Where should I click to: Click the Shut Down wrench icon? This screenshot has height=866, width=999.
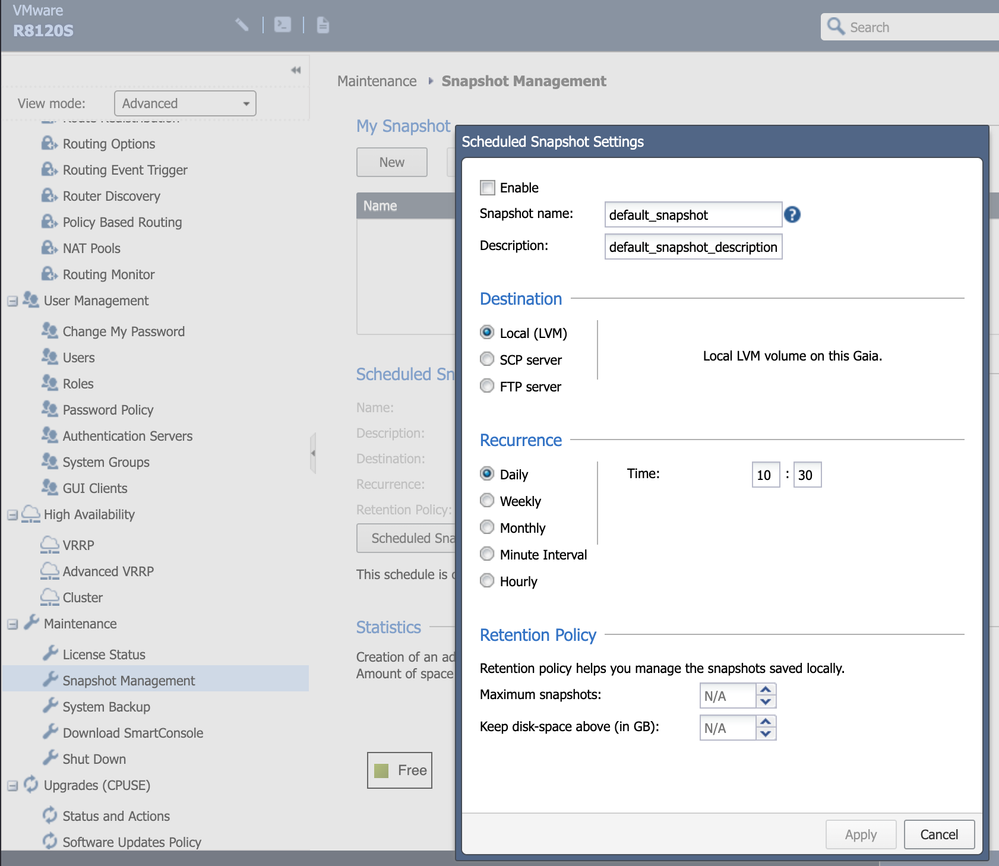(50, 758)
